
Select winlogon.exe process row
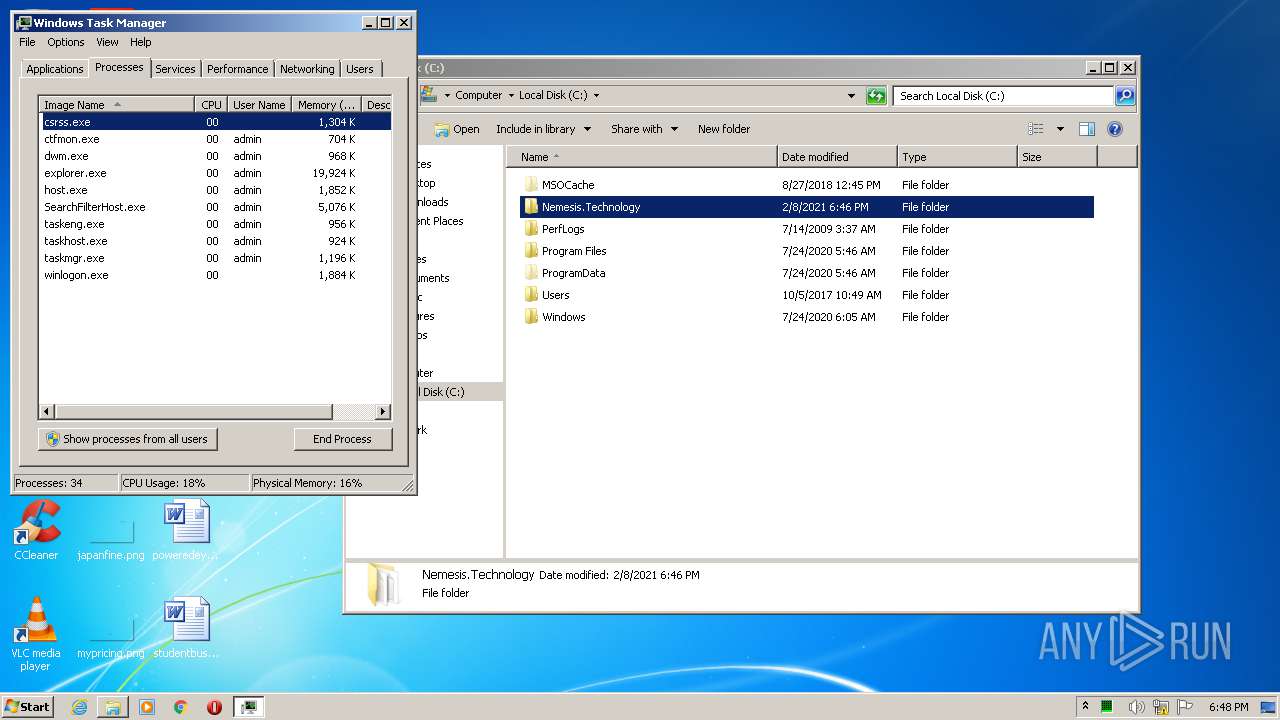tap(215, 275)
